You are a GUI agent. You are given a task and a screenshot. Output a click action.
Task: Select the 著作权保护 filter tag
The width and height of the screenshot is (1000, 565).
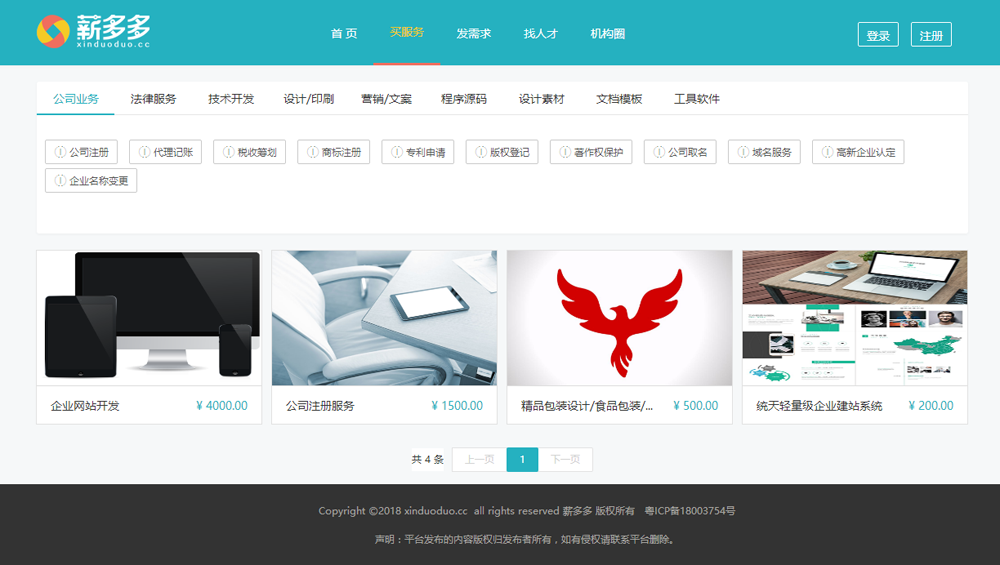click(591, 152)
